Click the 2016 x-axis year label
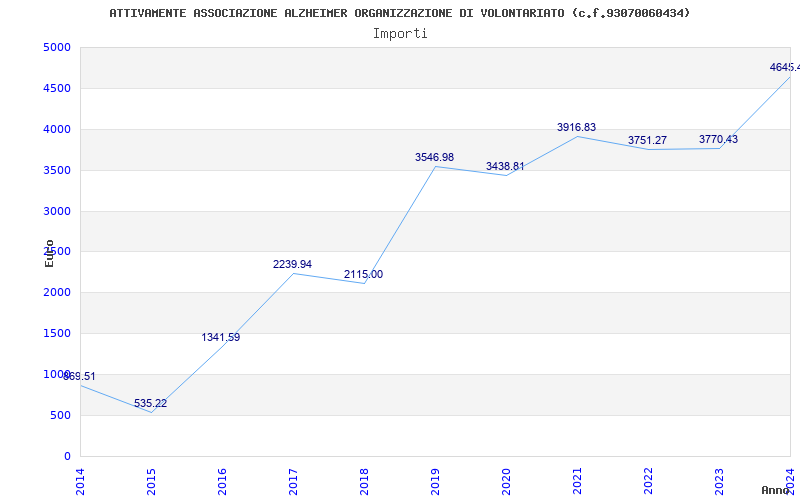Viewport: 800px width, 500px height. click(222, 481)
